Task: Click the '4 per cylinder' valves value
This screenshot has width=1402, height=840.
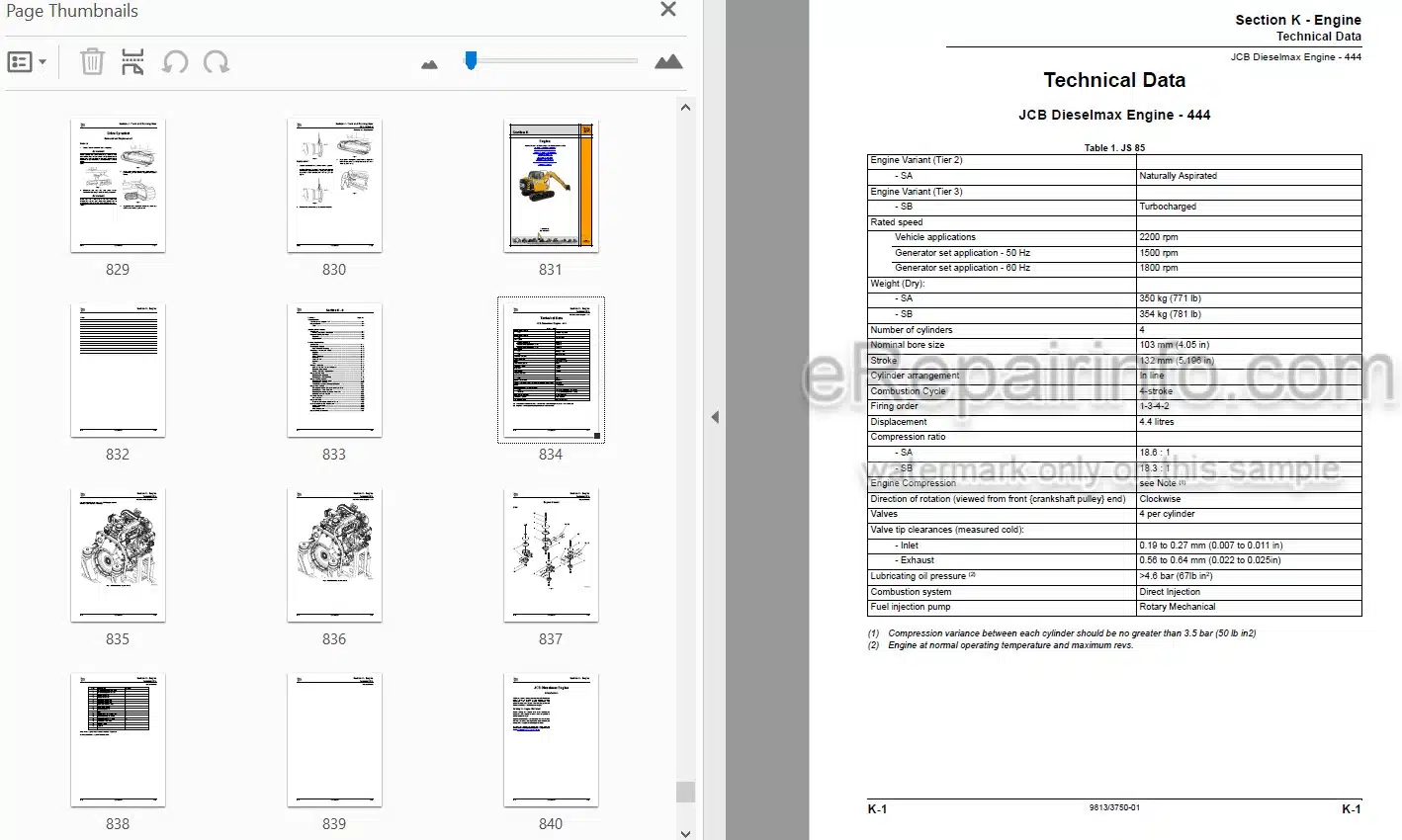Action: pyautogui.click(x=1167, y=514)
